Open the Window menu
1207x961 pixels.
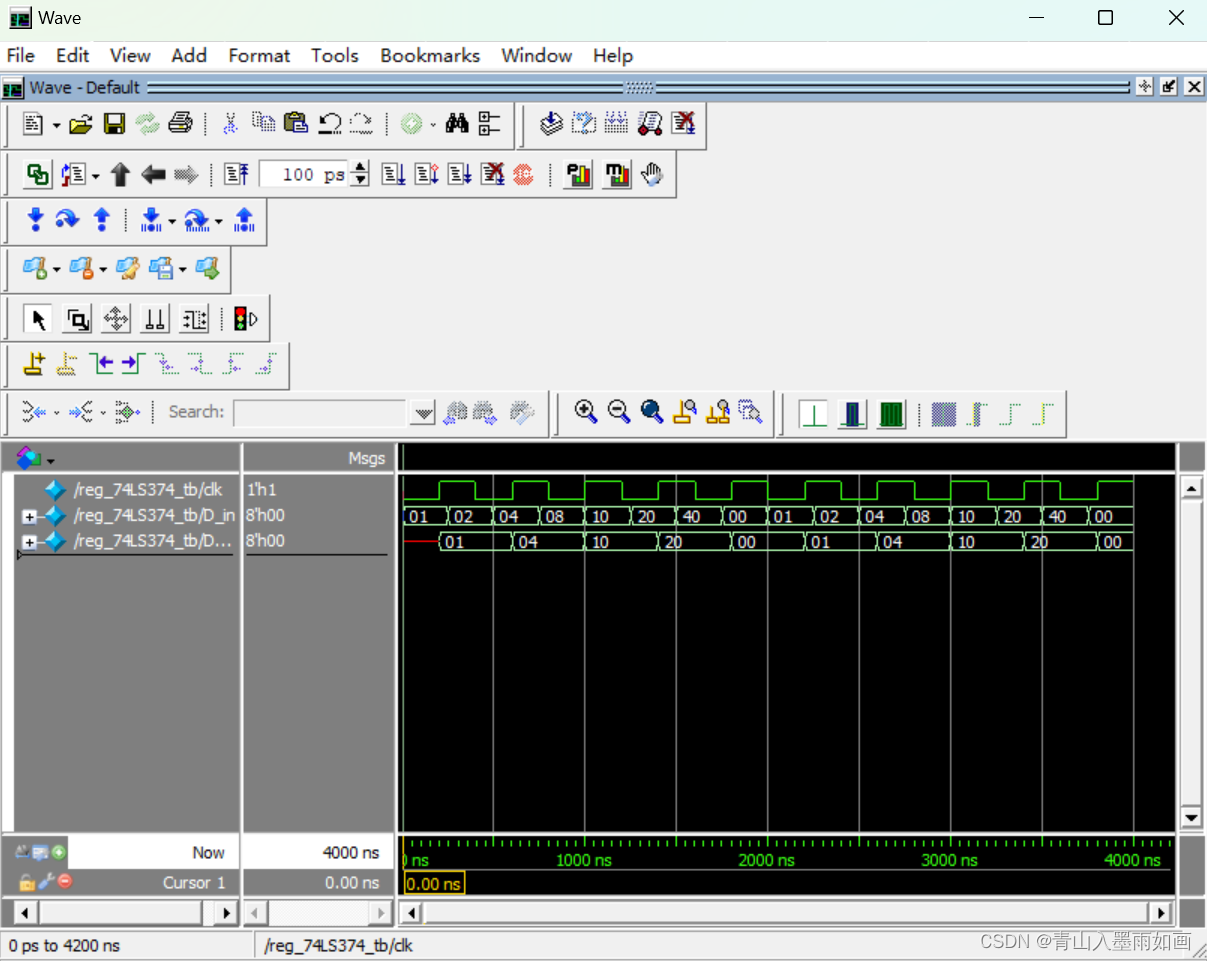coord(537,55)
